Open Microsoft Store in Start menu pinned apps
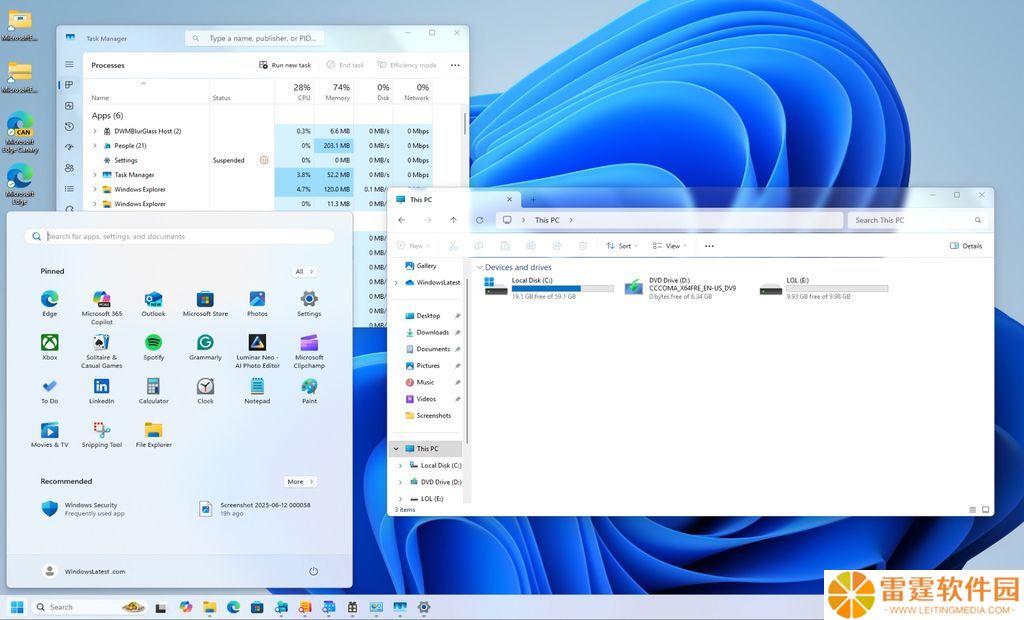Viewport: 1024px width, 620px height. [x=205, y=304]
